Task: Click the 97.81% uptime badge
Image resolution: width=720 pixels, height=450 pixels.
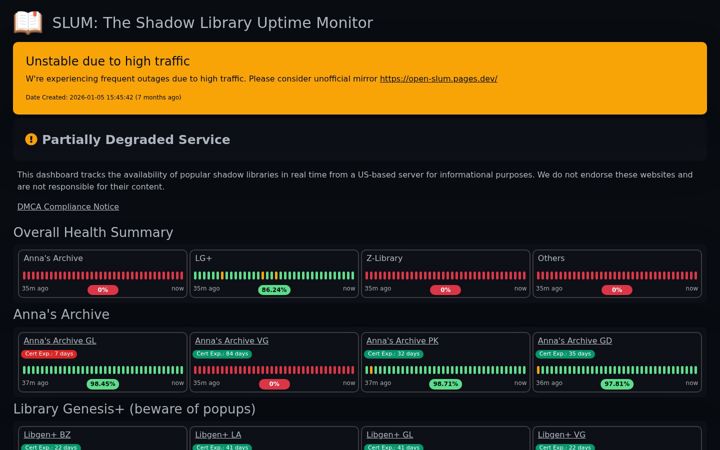Action: coord(617,384)
